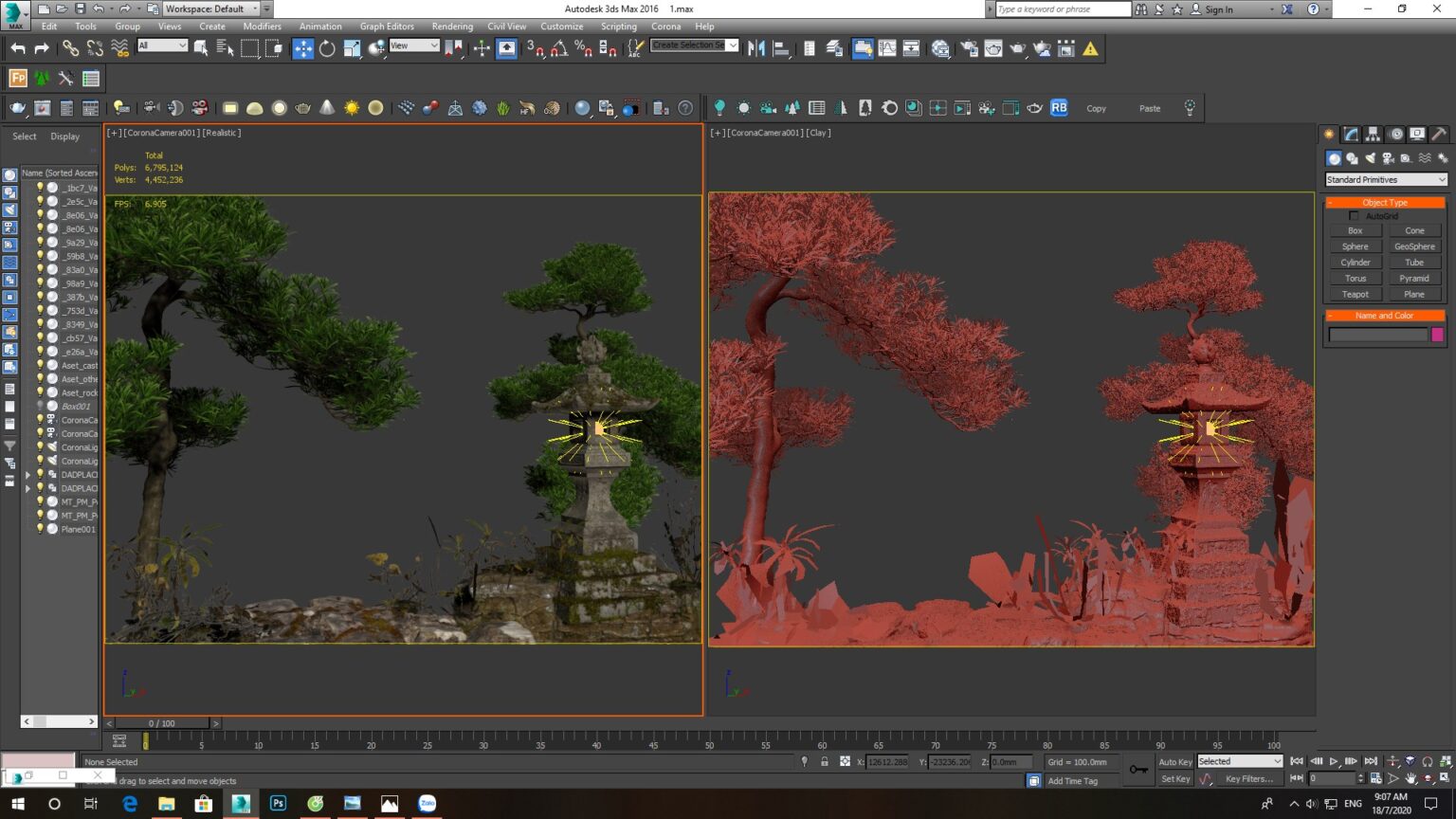The height and width of the screenshot is (819, 1456).
Task: Click the blue RB toolbar icon
Action: [x=1059, y=108]
